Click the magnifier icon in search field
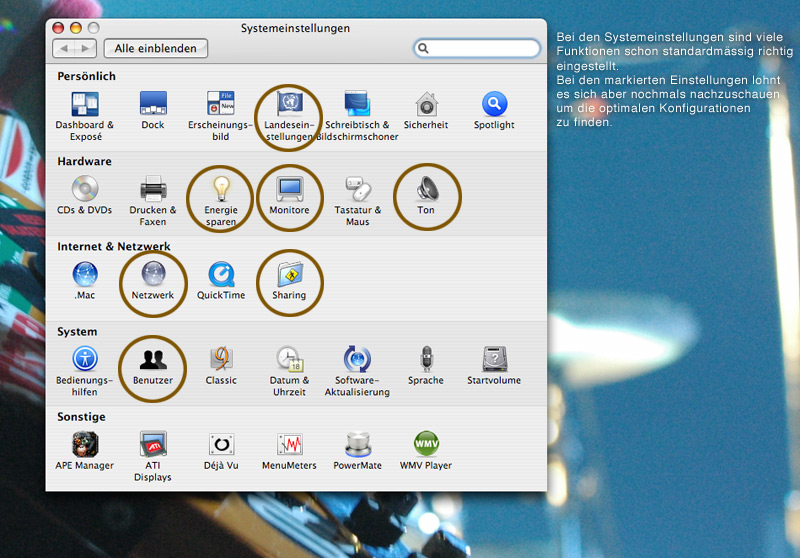This screenshot has width=800, height=558. point(423,48)
